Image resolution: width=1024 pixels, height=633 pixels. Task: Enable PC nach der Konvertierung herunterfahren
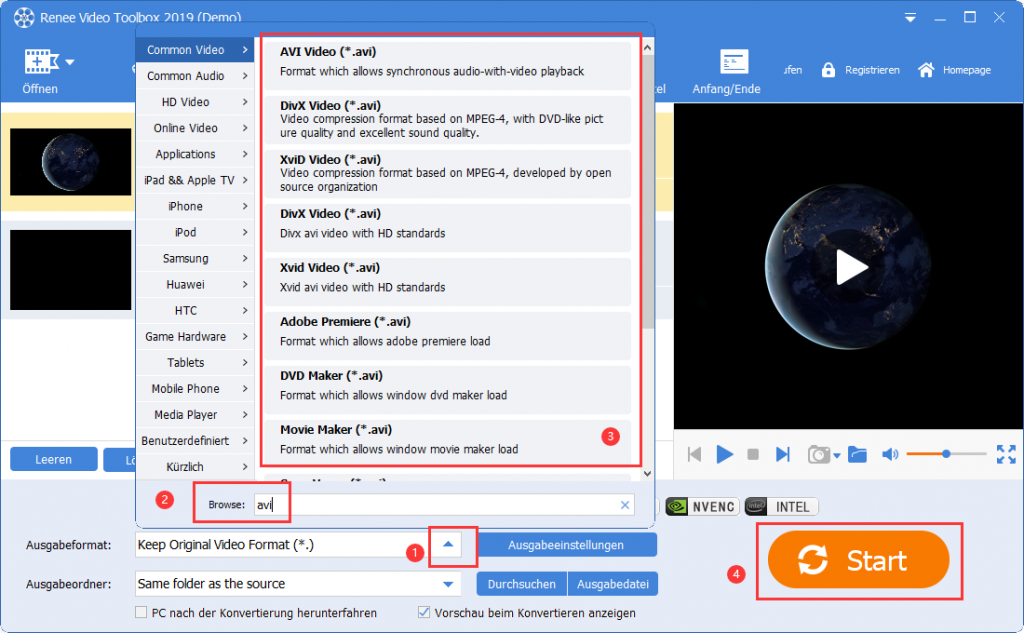(x=140, y=612)
